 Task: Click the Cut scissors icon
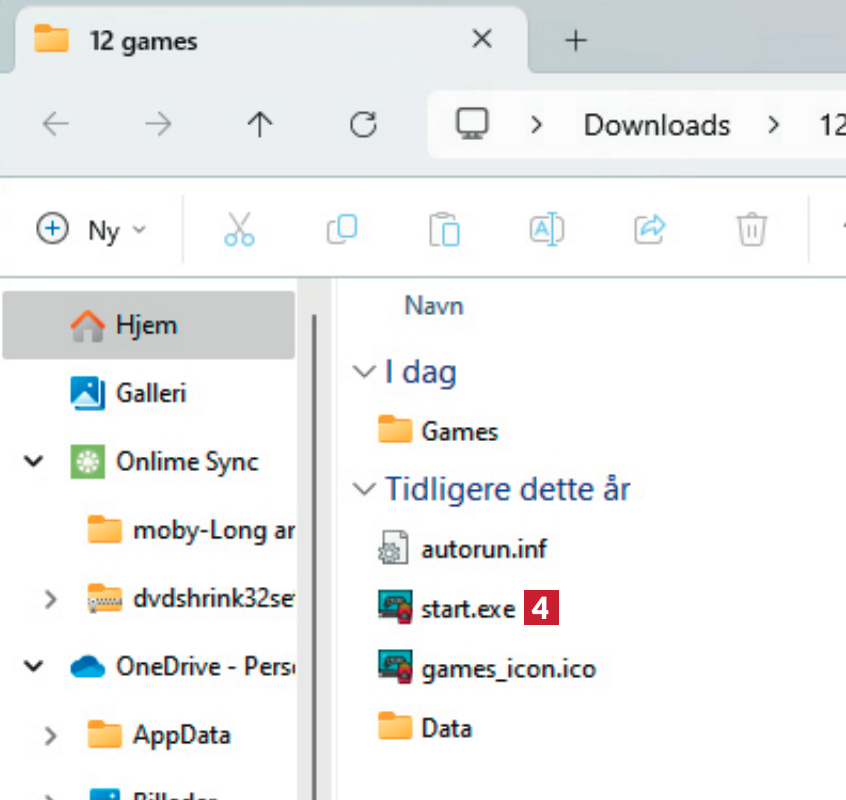tap(239, 230)
